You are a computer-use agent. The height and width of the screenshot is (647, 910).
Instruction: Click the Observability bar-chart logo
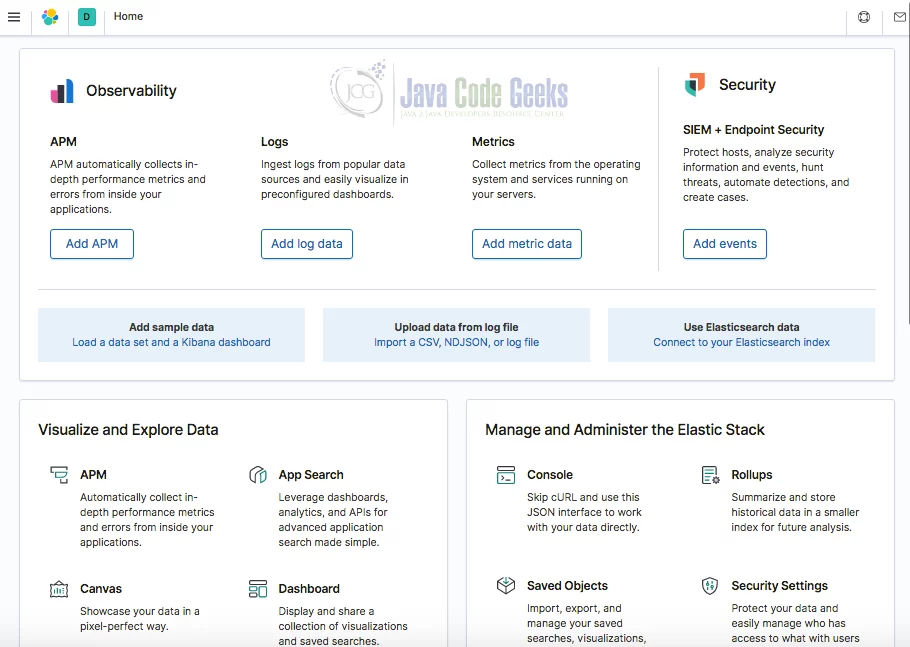62,91
